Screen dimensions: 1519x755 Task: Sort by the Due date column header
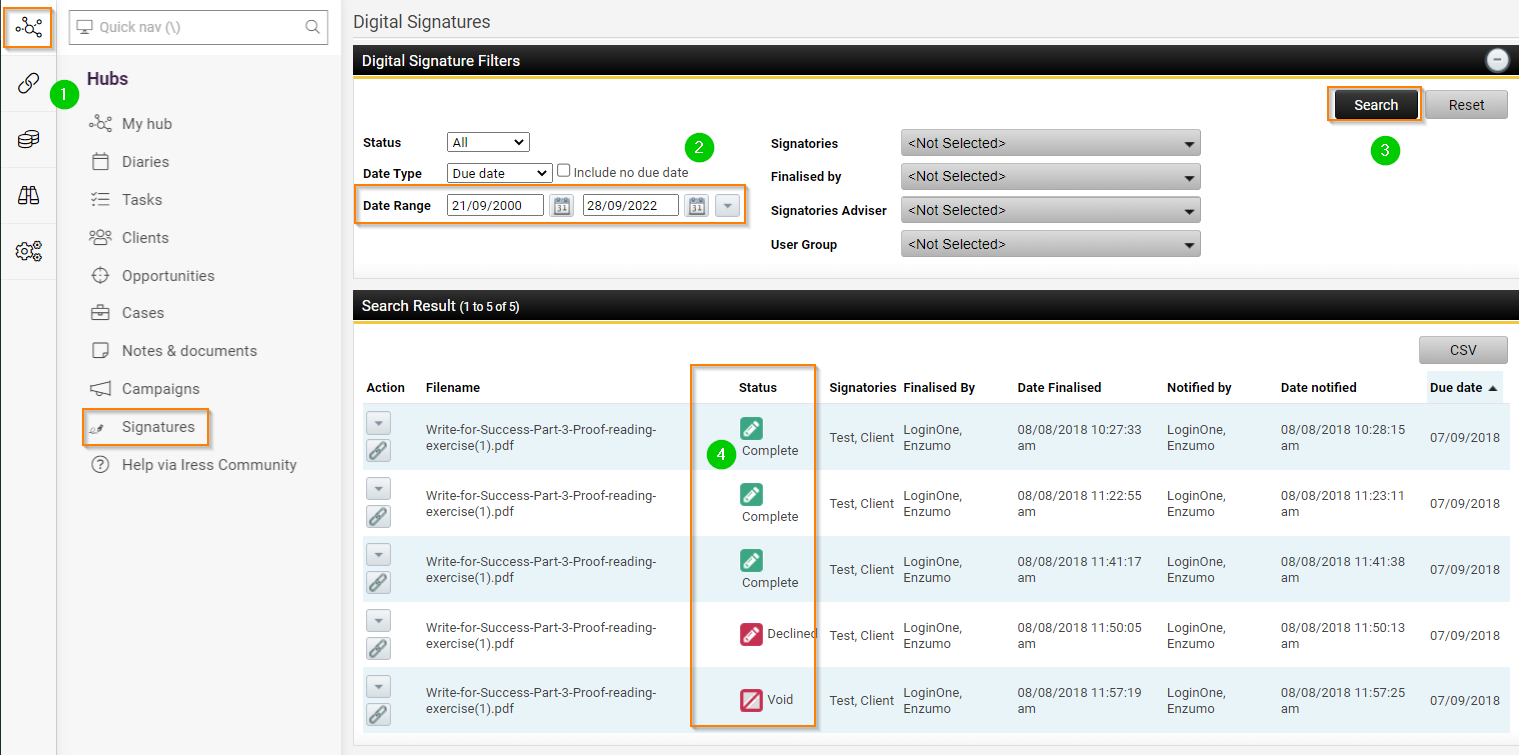coord(1464,387)
